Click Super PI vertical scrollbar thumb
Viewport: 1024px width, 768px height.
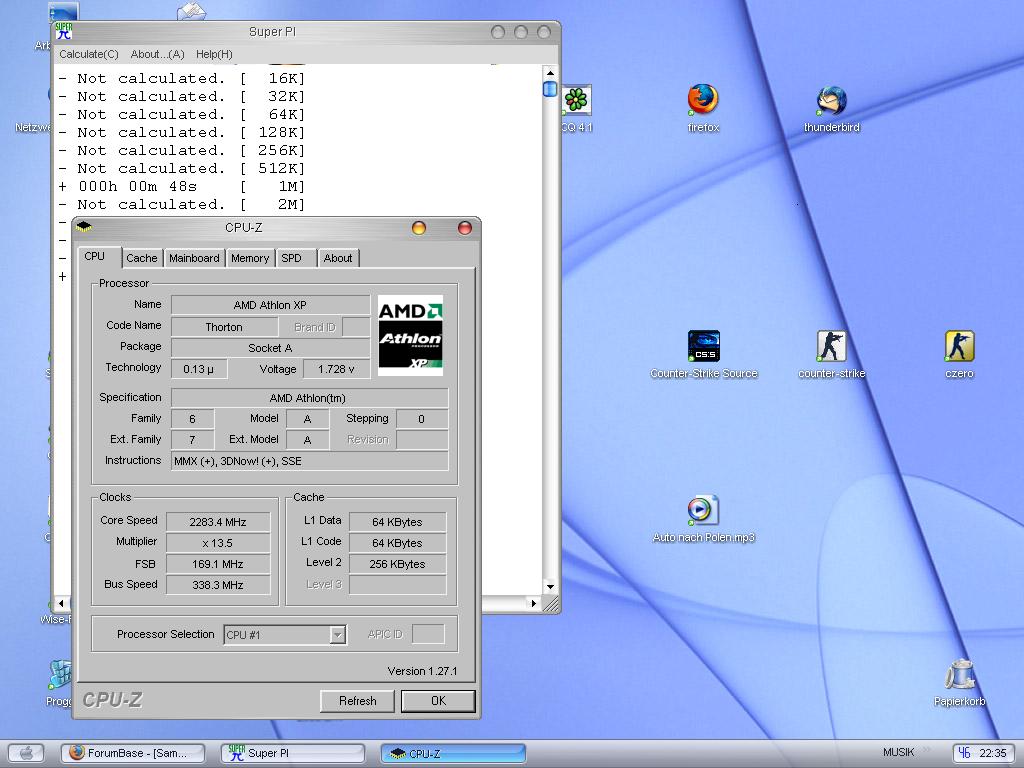(550, 89)
